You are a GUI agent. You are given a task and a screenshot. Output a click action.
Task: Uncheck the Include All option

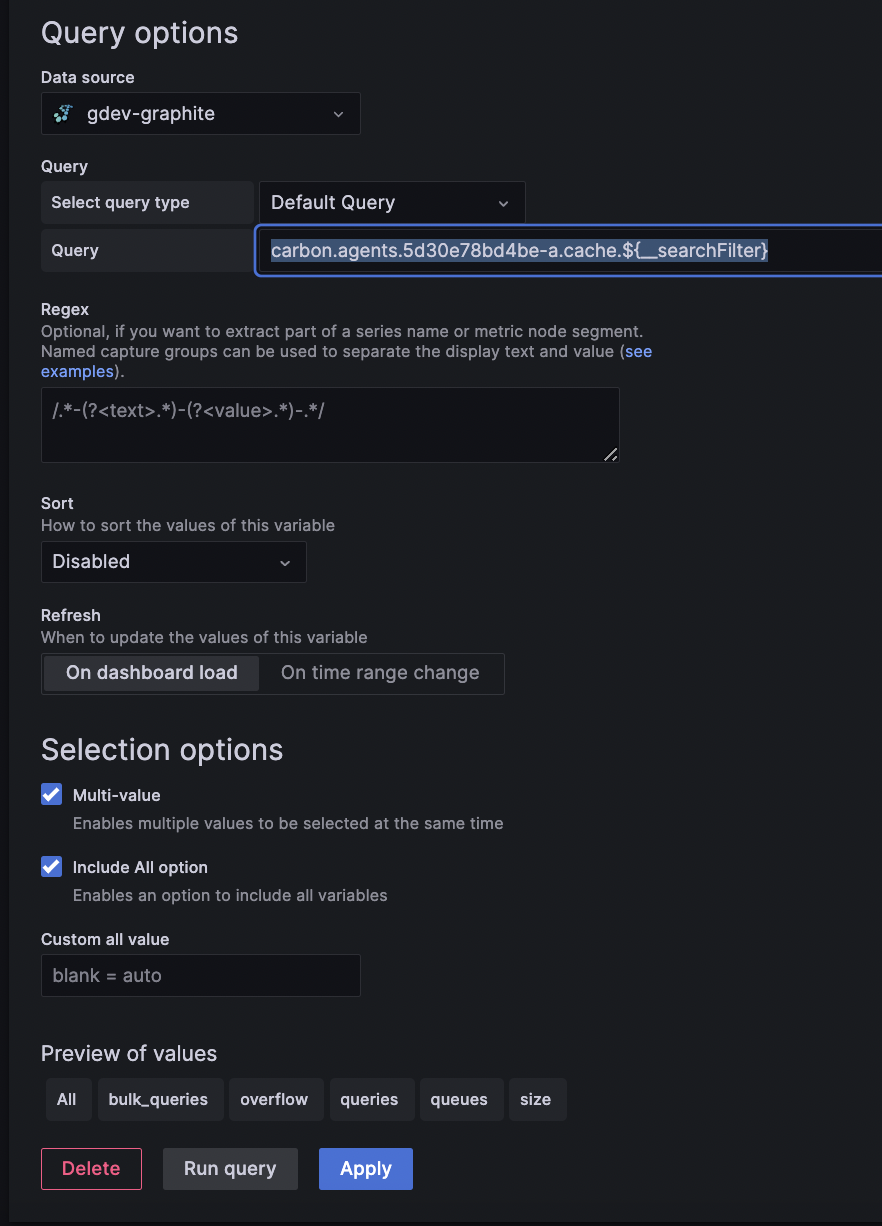(x=51, y=866)
